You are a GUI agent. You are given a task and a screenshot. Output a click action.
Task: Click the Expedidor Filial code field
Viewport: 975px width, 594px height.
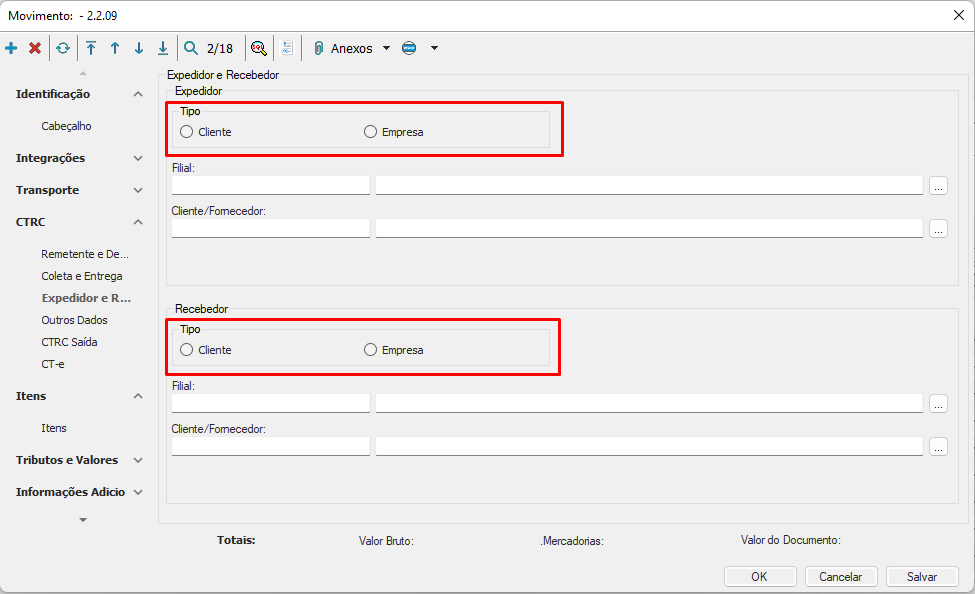[271, 185]
